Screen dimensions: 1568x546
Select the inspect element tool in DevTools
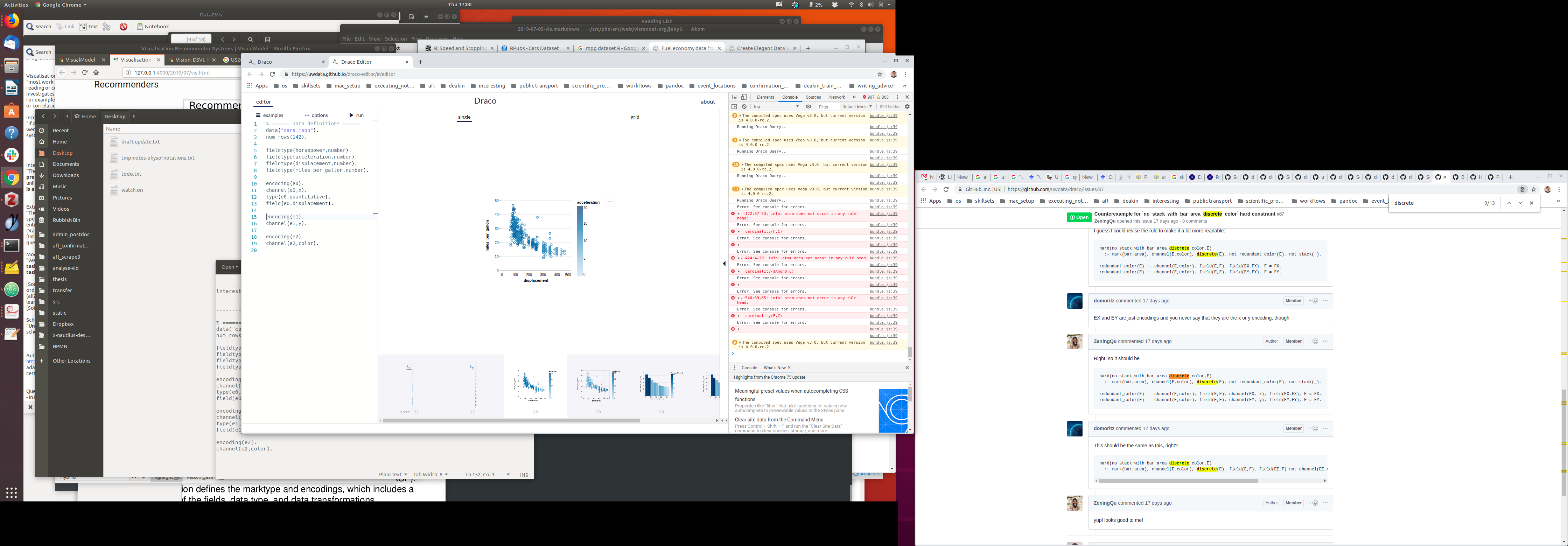coord(734,97)
